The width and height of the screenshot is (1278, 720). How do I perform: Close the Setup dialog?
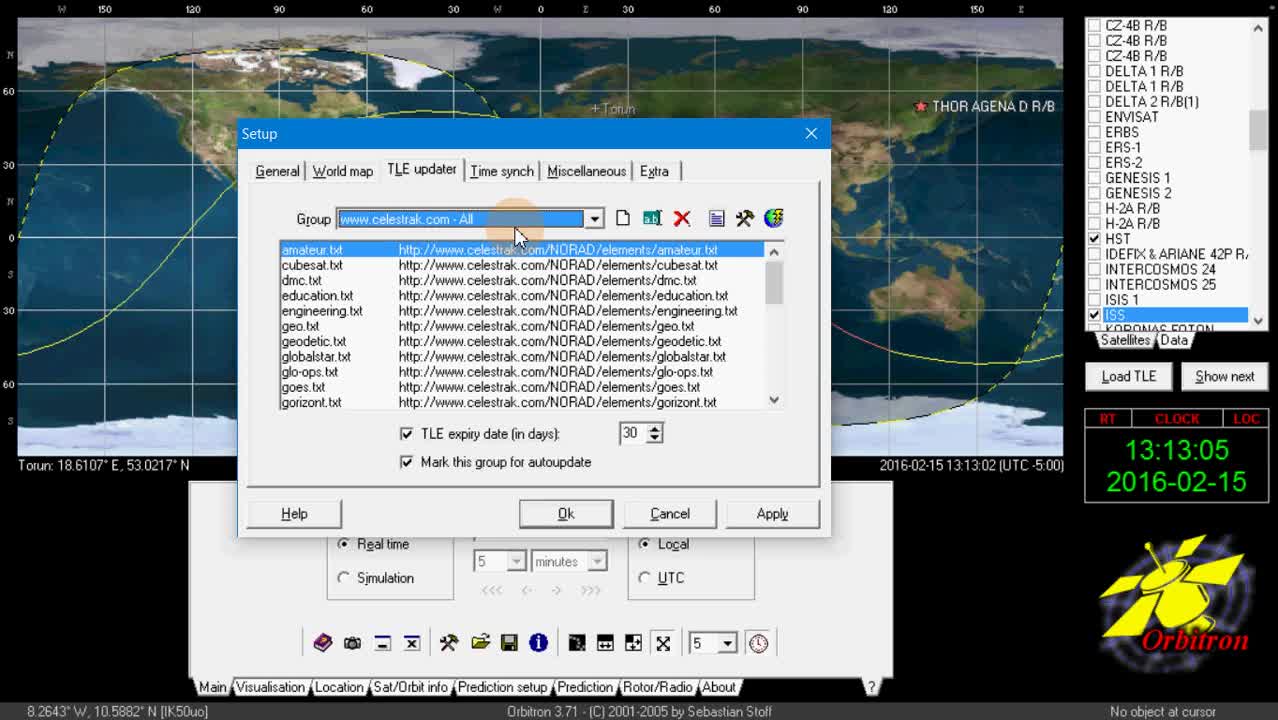(811, 133)
